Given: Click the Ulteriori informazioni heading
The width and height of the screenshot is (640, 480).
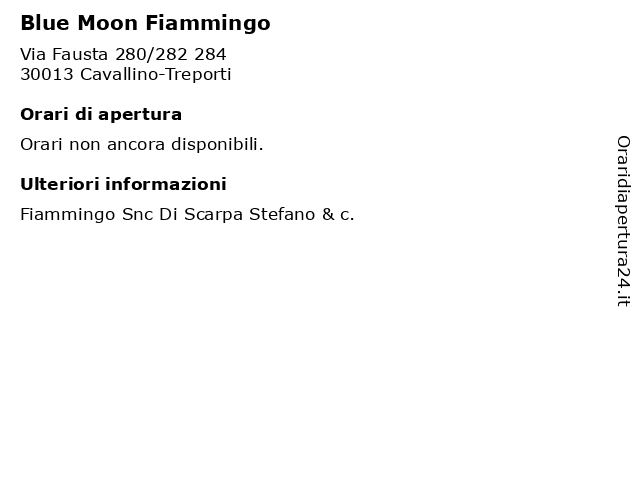Looking at the screenshot, I should (123, 184).
